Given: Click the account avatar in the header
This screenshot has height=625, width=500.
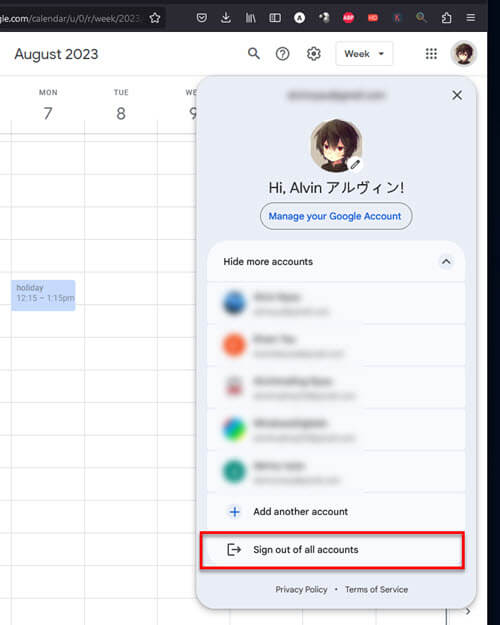Looking at the screenshot, I should pyautogui.click(x=464, y=53).
